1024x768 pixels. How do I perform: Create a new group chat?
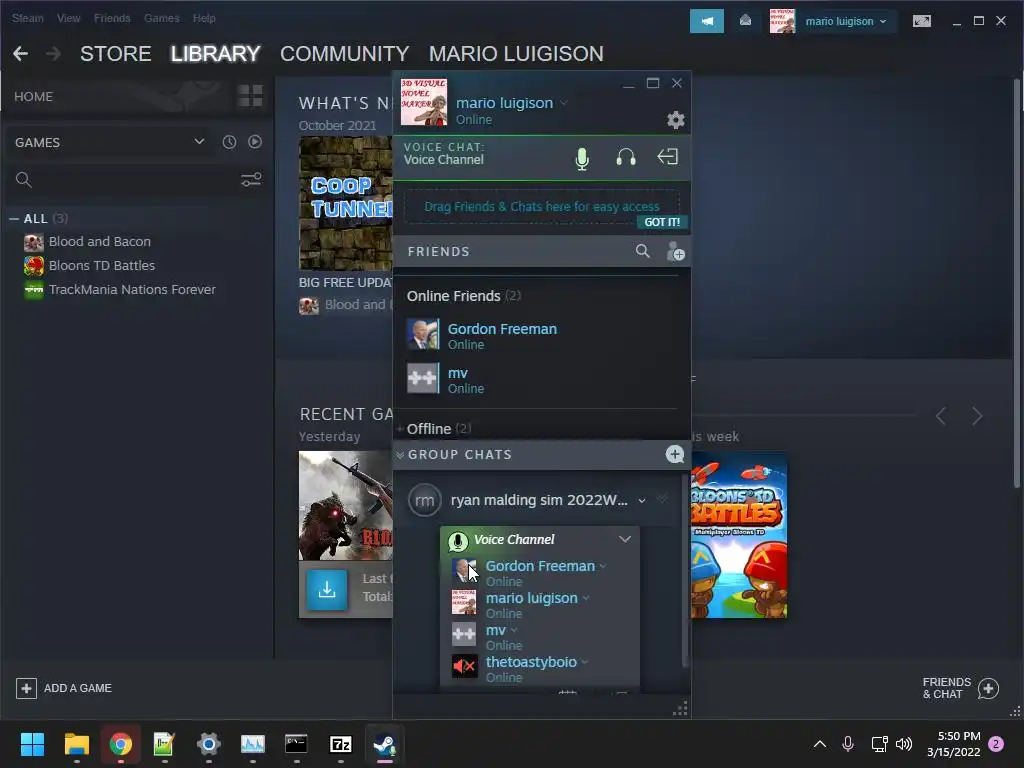coord(675,455)
